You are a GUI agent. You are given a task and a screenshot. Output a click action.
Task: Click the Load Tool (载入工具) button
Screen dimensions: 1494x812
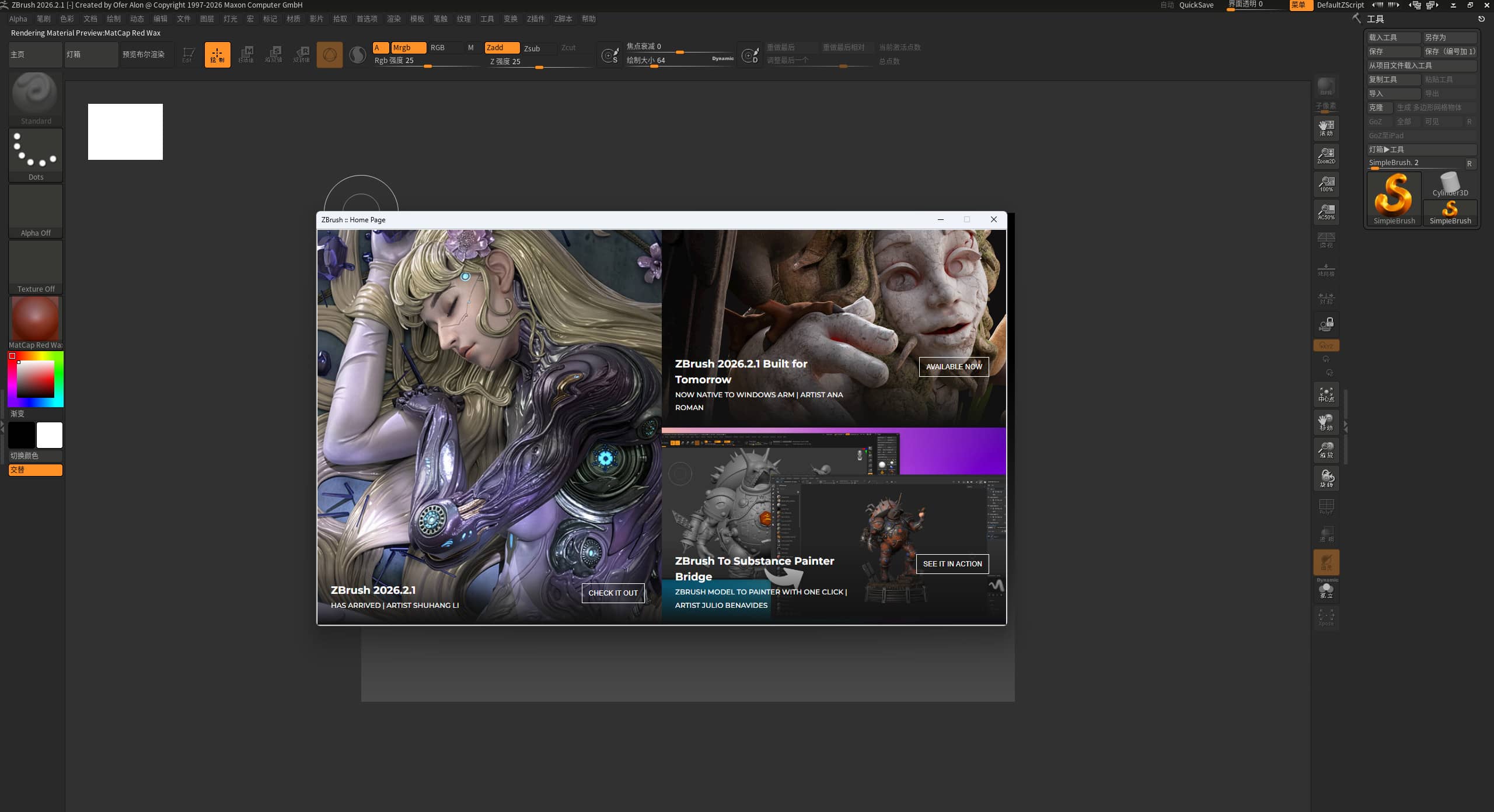1394,38
